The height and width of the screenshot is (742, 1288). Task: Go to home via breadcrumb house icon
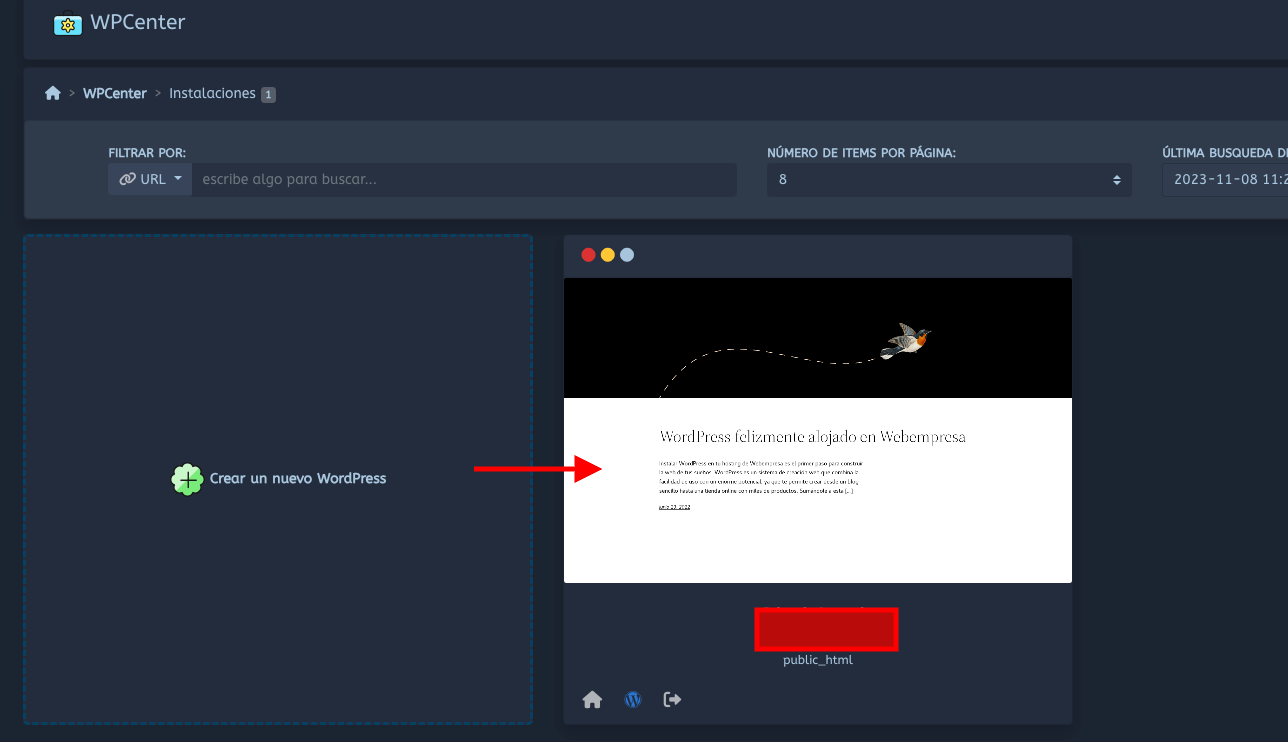[53, 93]
